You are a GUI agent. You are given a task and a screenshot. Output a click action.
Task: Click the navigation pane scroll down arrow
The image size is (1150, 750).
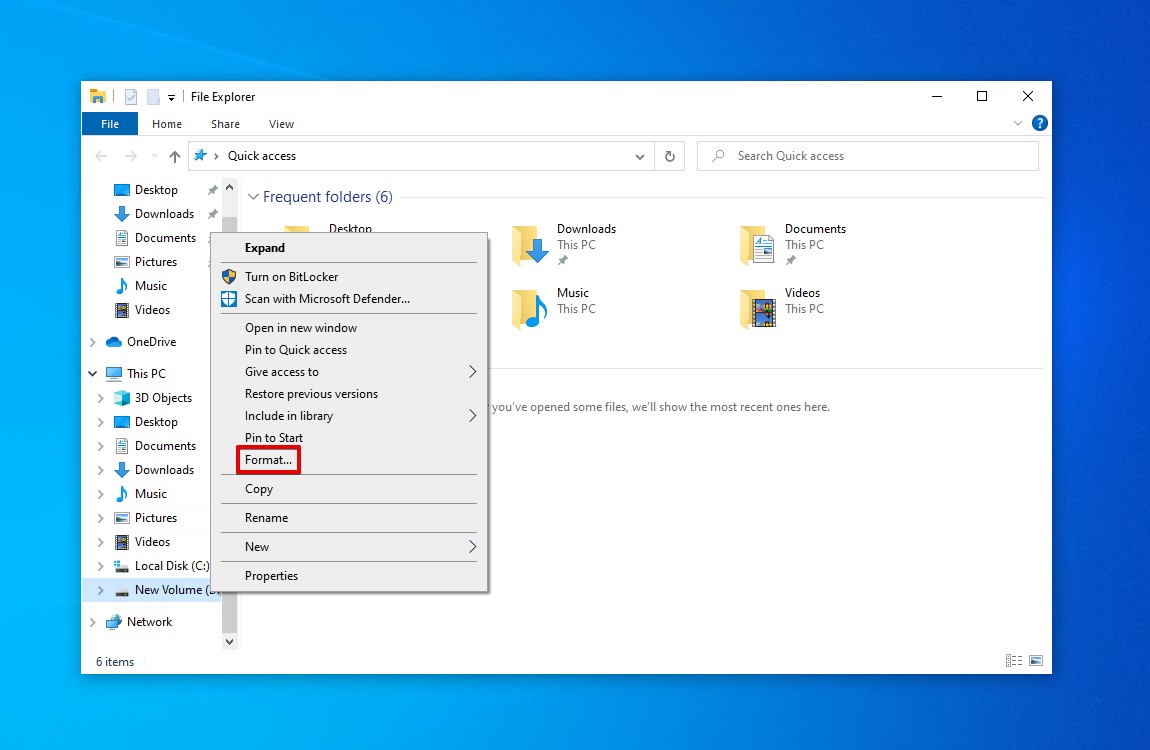point(230,641)
